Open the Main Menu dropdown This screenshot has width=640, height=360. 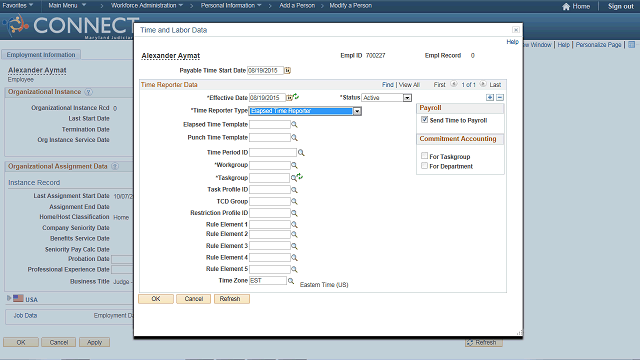click(67, 5)
